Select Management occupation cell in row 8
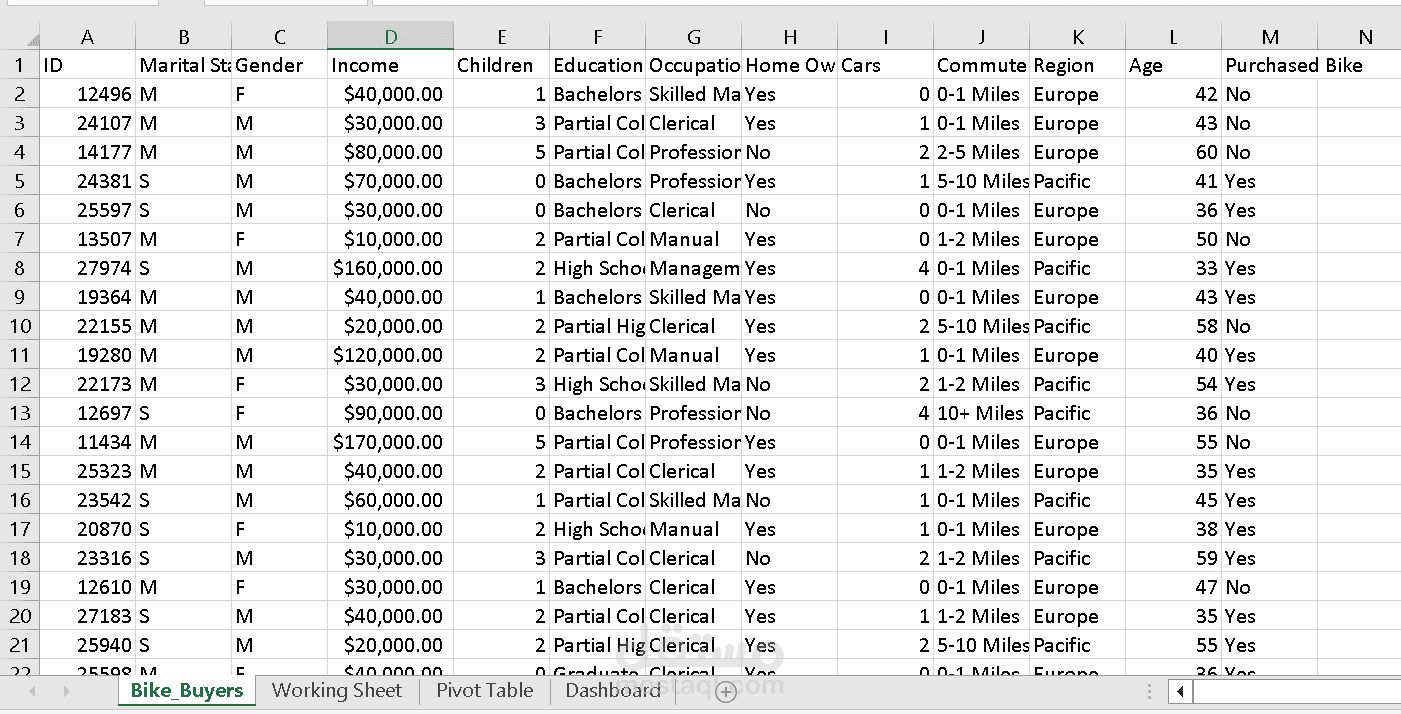Viewport: 1401px width, 714px height. point(694,268)
